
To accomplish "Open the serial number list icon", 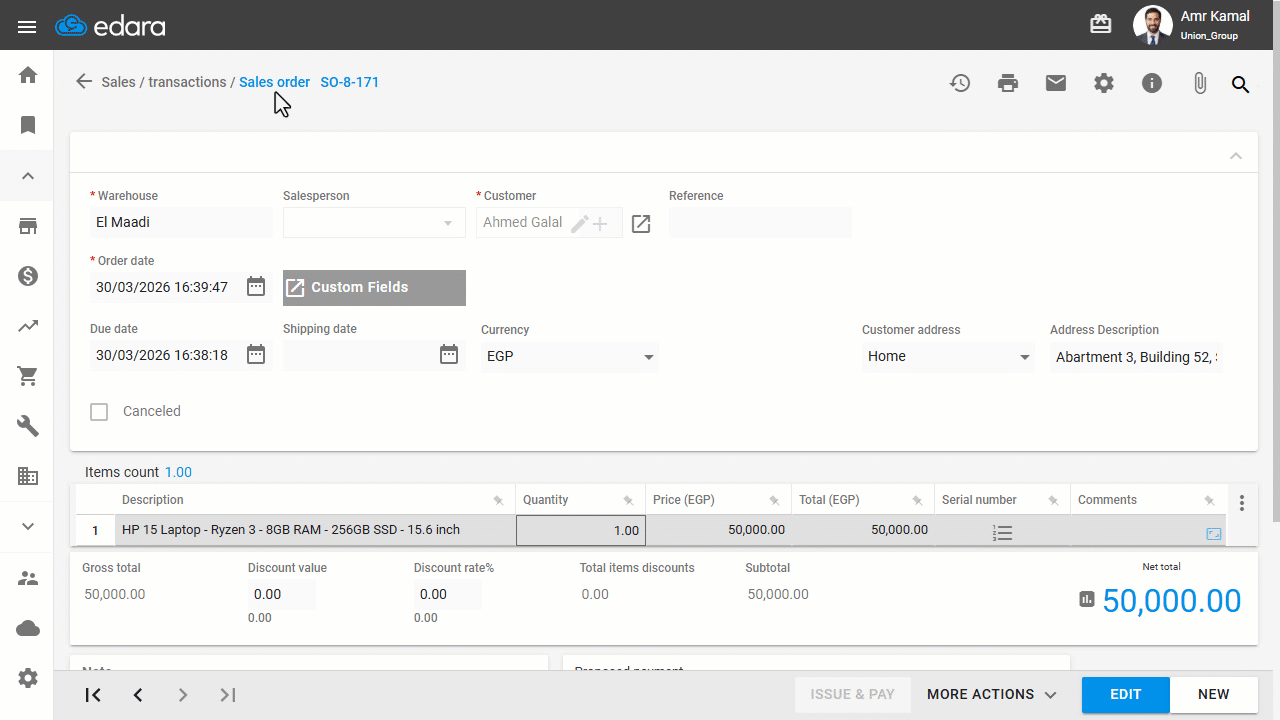I will click(x=1003, y=533).
